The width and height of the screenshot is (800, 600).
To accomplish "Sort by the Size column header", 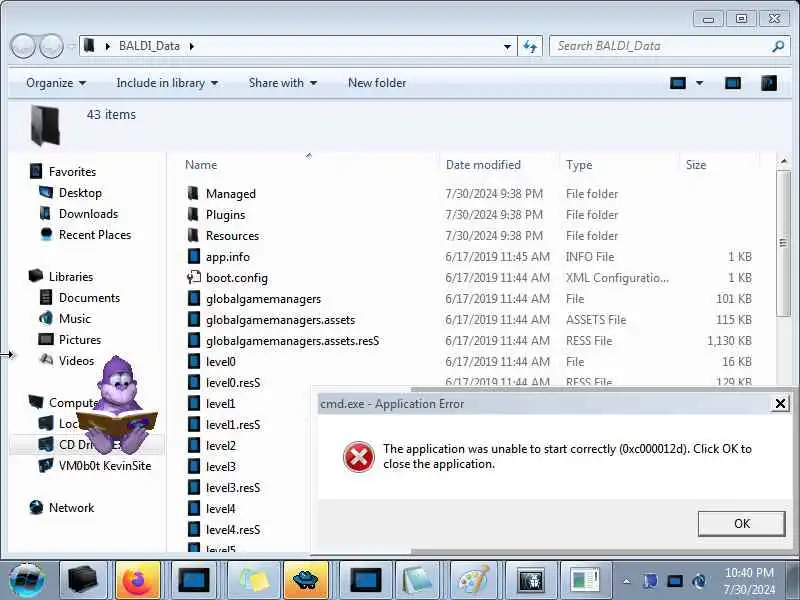I will coord(695,165).
